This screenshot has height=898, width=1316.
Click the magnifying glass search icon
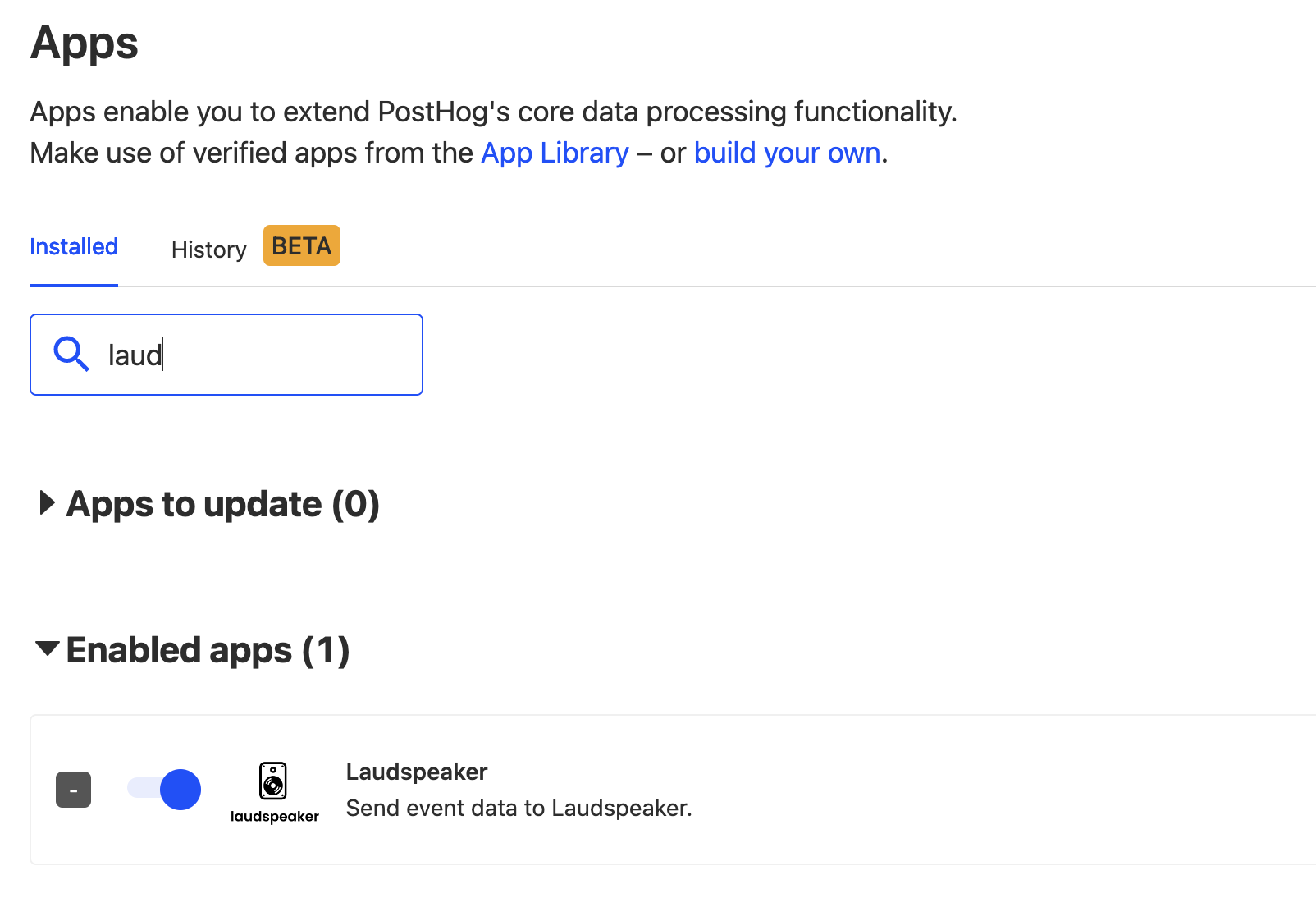pos(71,354)
